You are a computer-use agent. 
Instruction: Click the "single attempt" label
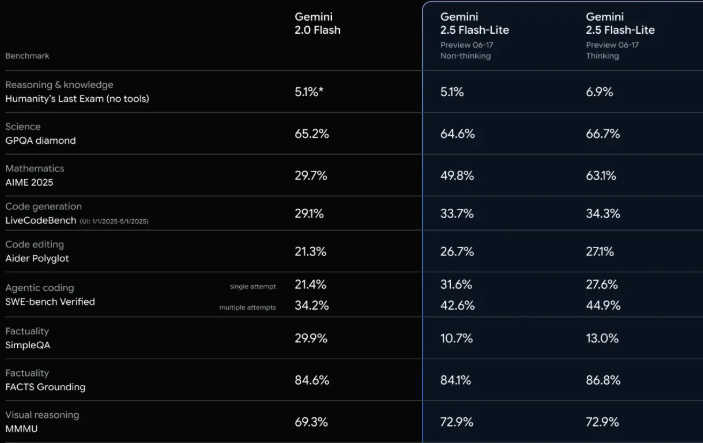[249, 287]
